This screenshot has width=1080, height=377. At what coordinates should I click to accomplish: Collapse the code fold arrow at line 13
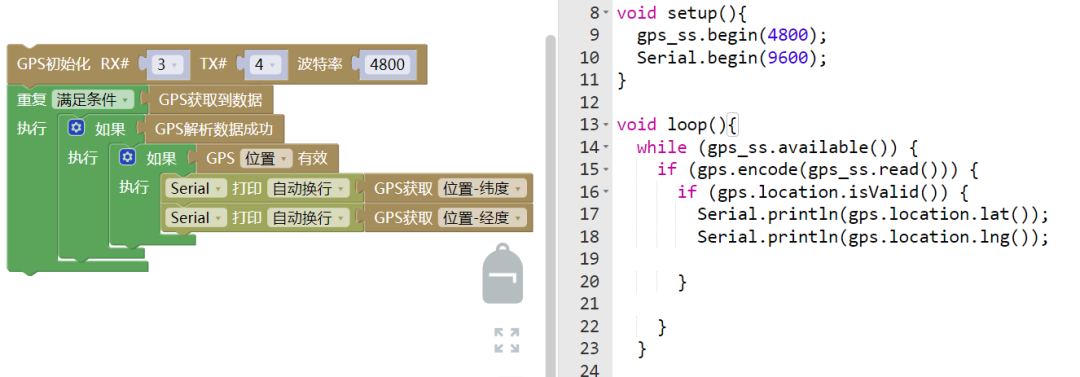606,125
